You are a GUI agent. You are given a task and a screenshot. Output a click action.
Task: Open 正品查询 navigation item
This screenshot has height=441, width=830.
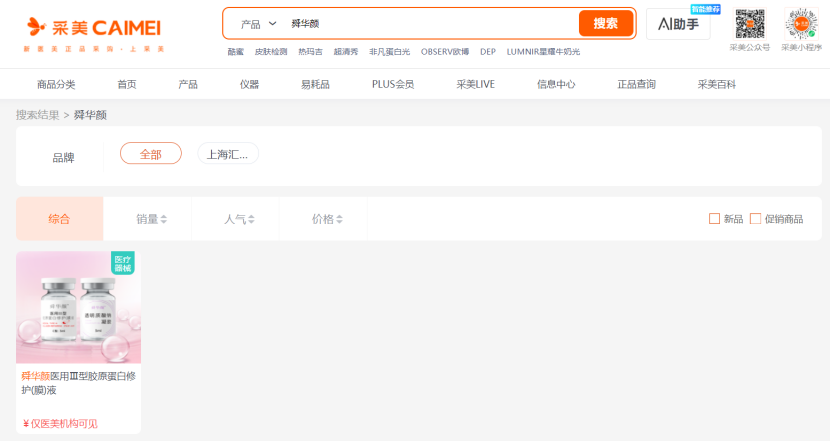click(x=636, y=84)
